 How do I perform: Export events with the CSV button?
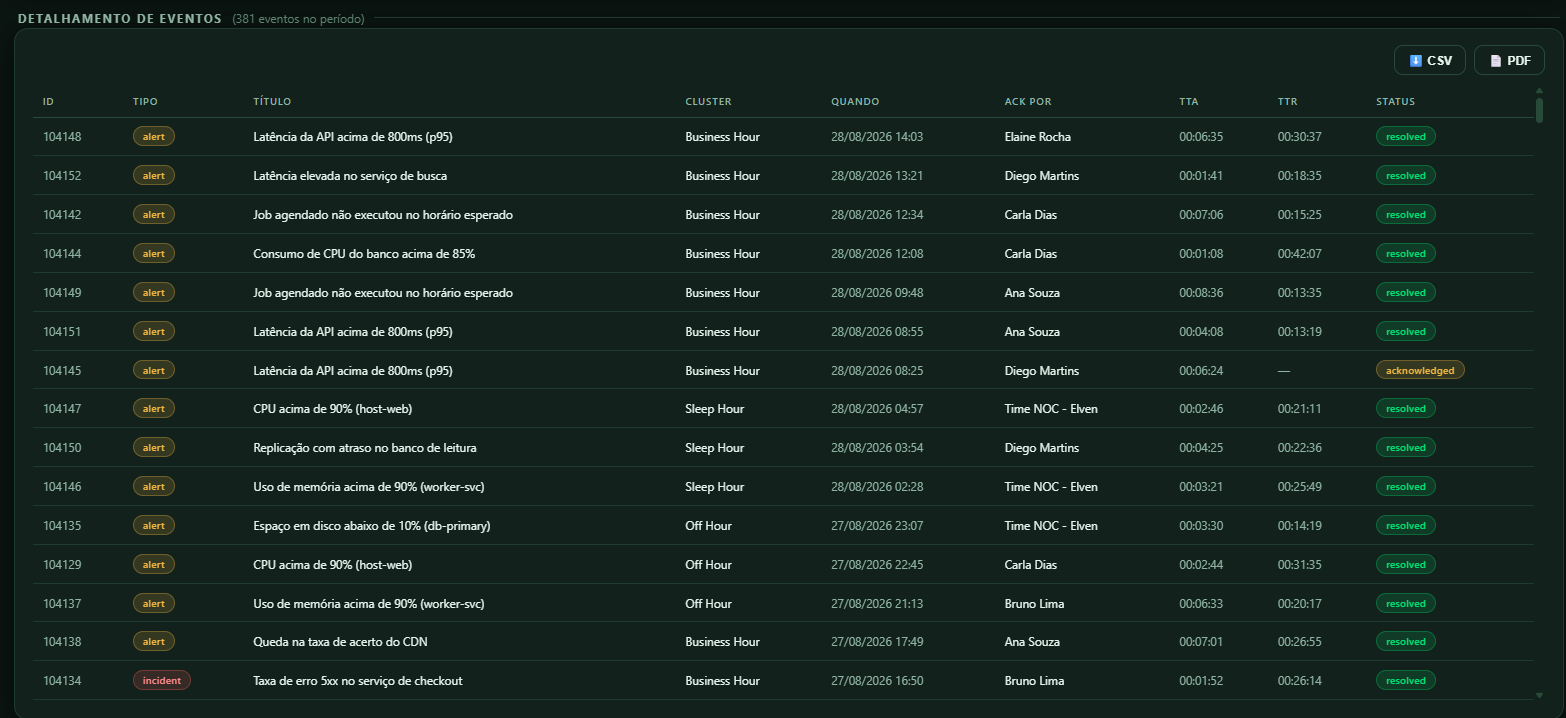1430,60
